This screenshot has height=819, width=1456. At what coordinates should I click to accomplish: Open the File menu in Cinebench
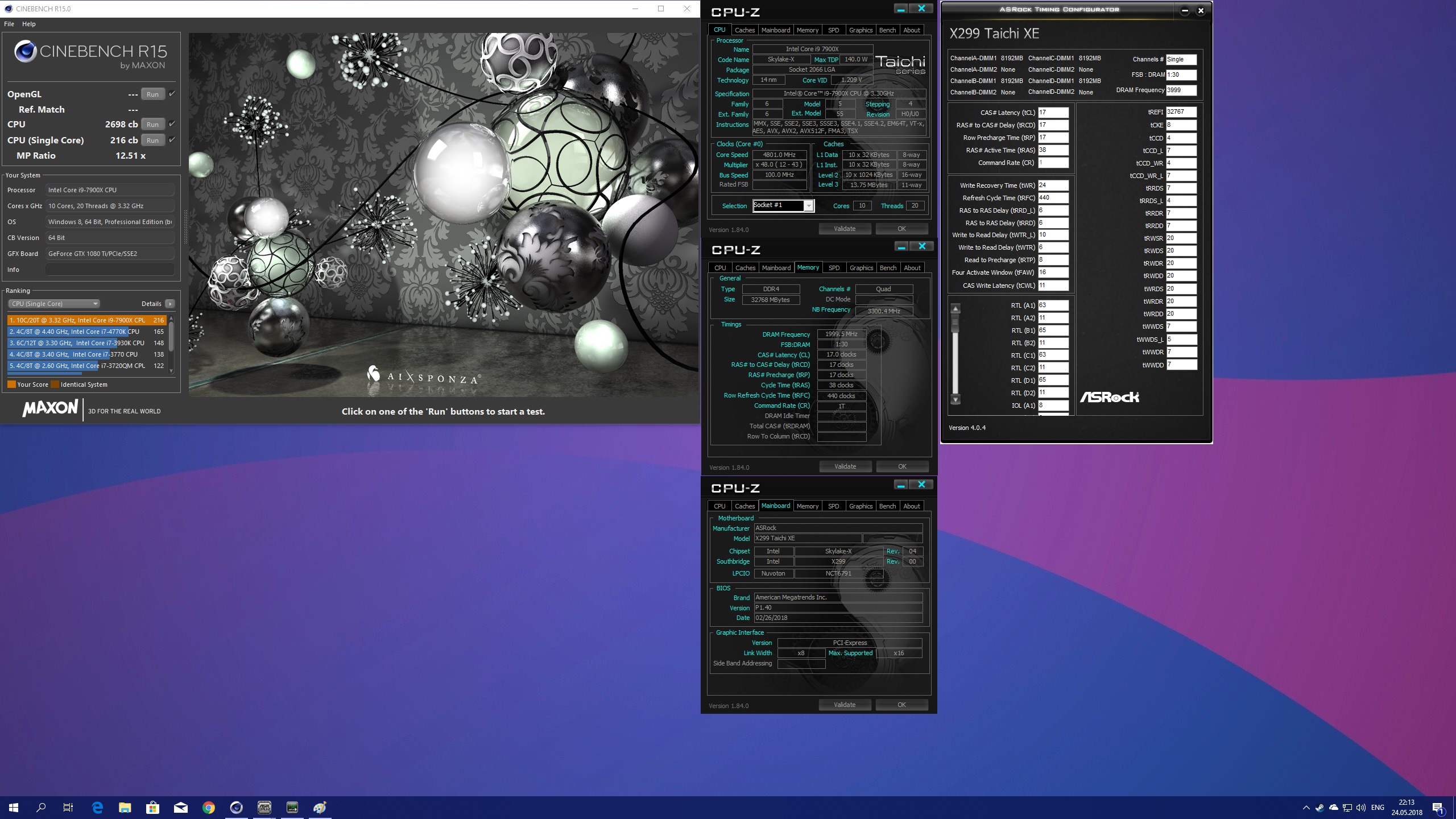coord(9,24)
